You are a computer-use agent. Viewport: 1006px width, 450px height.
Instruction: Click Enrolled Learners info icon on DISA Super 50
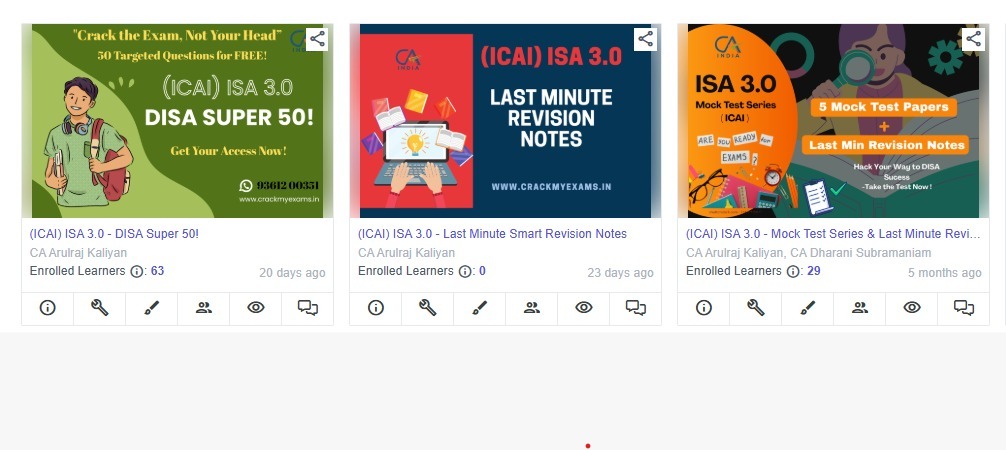click(x=137, y=272)
